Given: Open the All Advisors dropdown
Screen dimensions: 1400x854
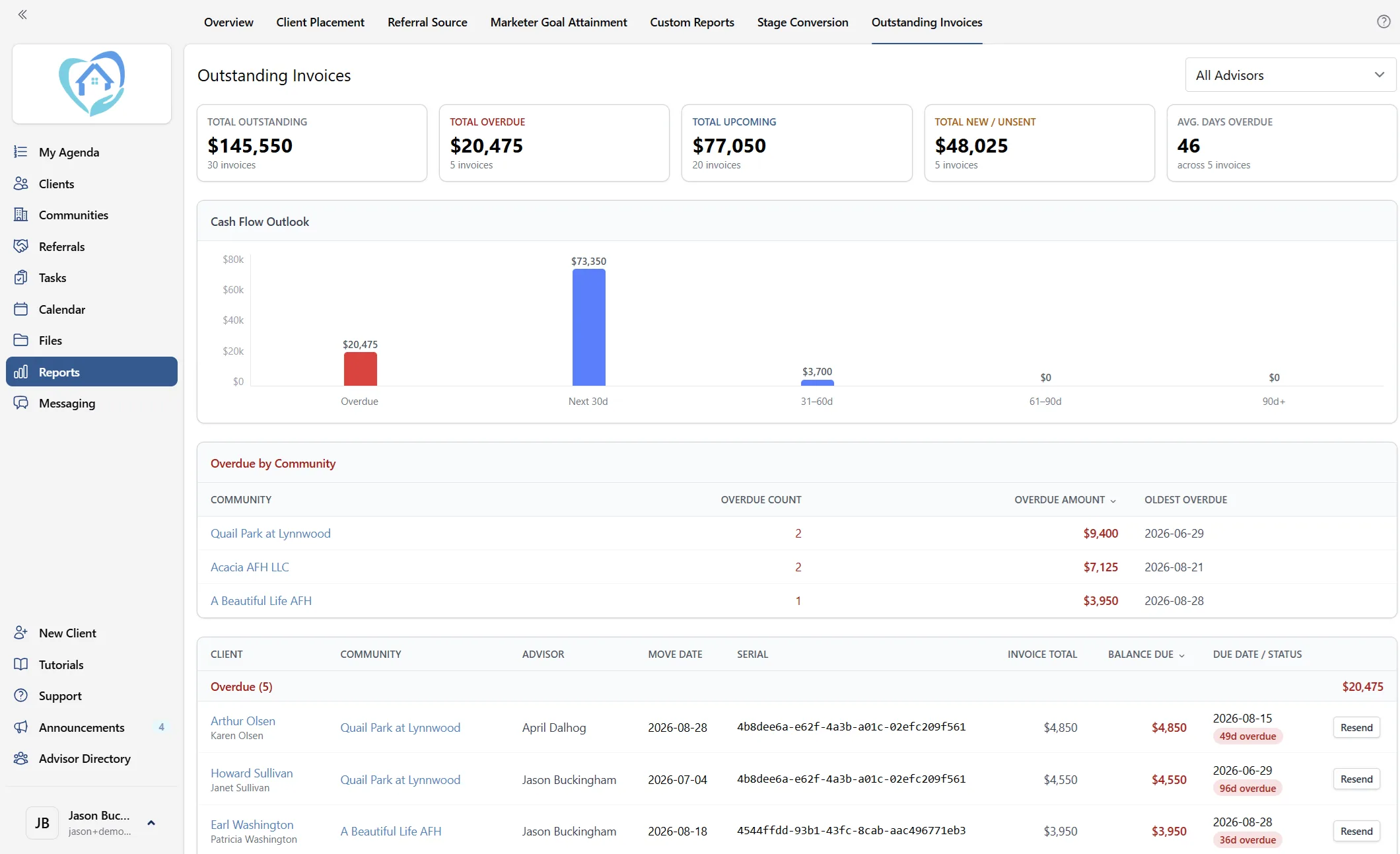Looking at the screenshot, I should [x=1290, y=75].
